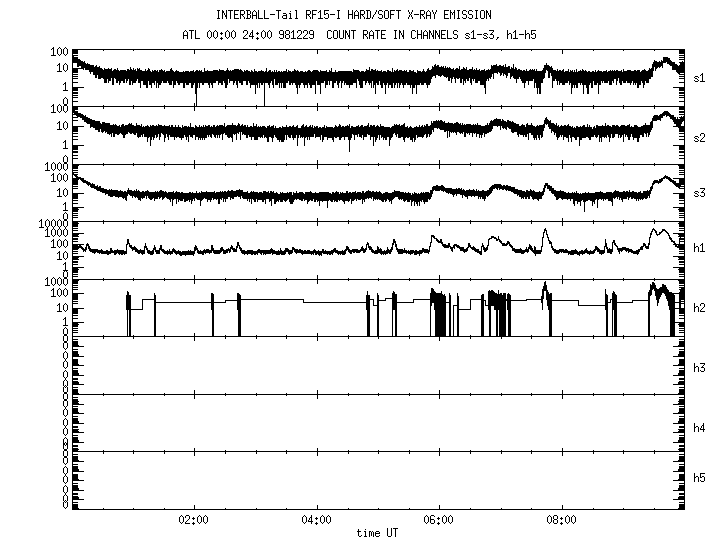The height and width of the screenshot is (550, 720).
Task: Select the 04:00 time axis label
Action: [316, 521]
